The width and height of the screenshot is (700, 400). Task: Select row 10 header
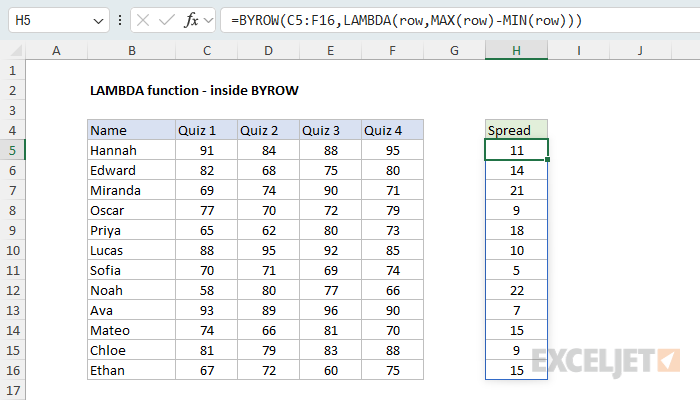pyautogui.click(x=12, y=250)
